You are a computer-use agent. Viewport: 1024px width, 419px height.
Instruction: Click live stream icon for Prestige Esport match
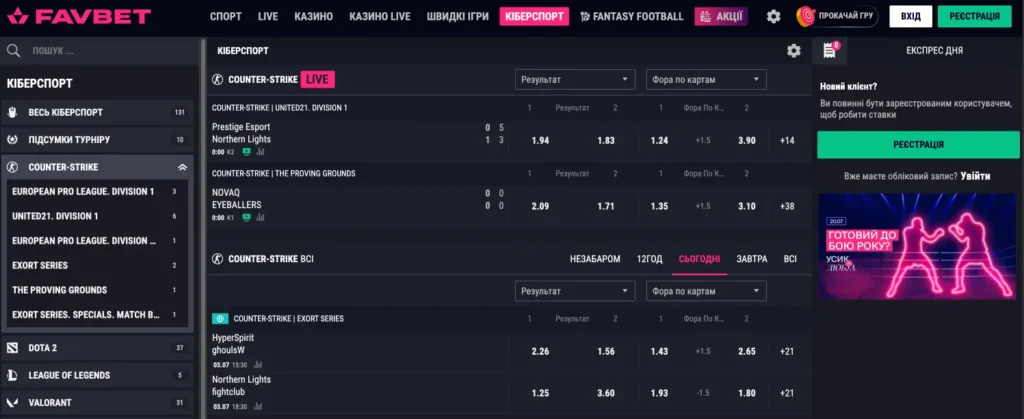click(x=246, y=152)
